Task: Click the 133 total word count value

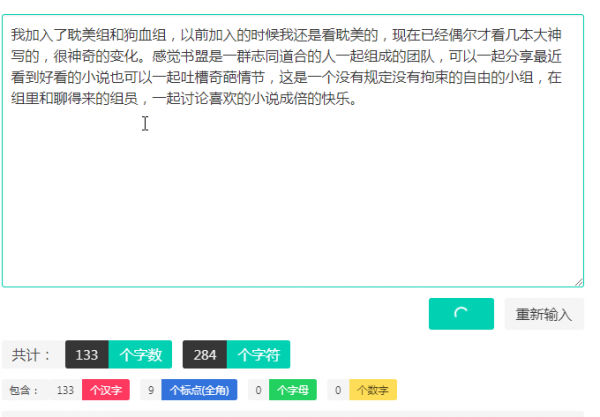Action: pyautogui.click(x=87, y=355)
